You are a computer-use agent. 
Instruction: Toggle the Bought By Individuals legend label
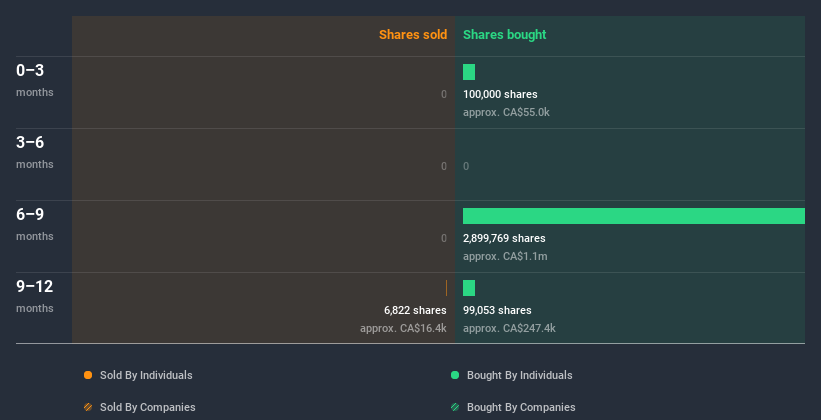point(519,375)
